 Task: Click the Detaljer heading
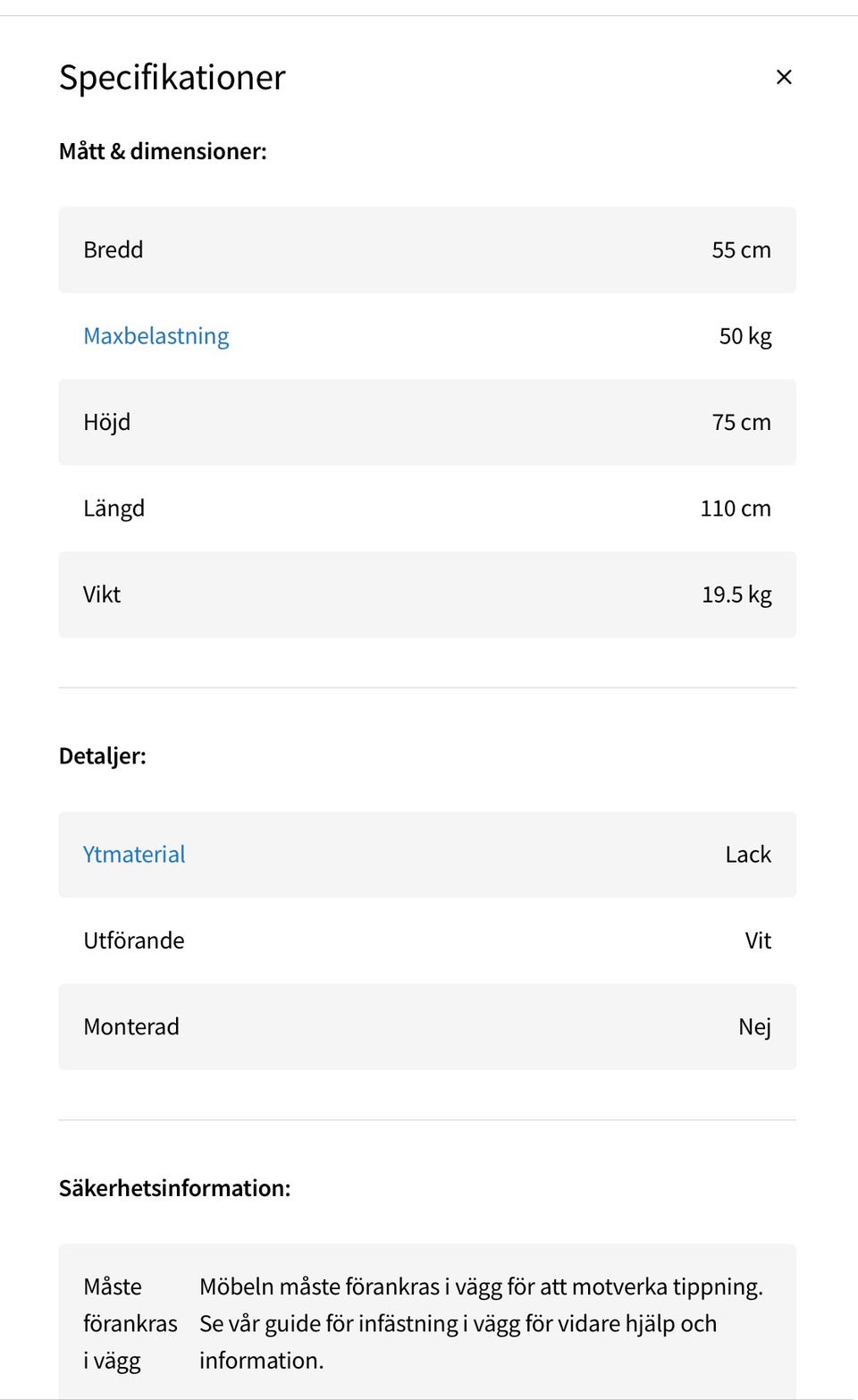(x=103, y=756)
